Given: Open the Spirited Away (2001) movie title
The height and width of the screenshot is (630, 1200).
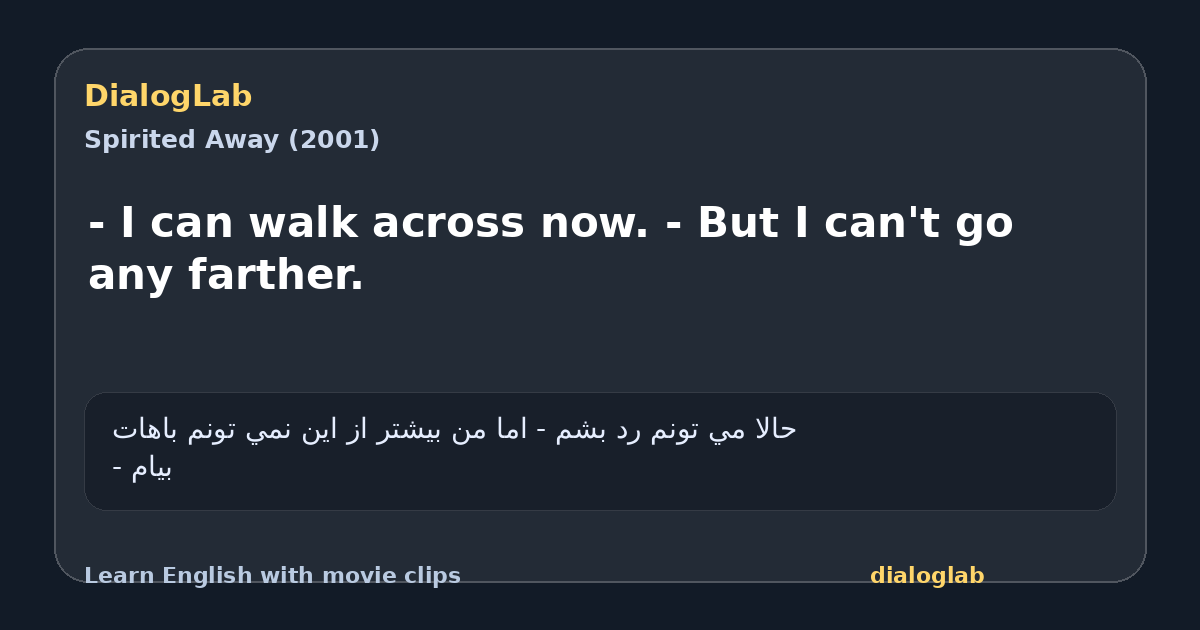Looking at the screenshot, I should (232, 140).
